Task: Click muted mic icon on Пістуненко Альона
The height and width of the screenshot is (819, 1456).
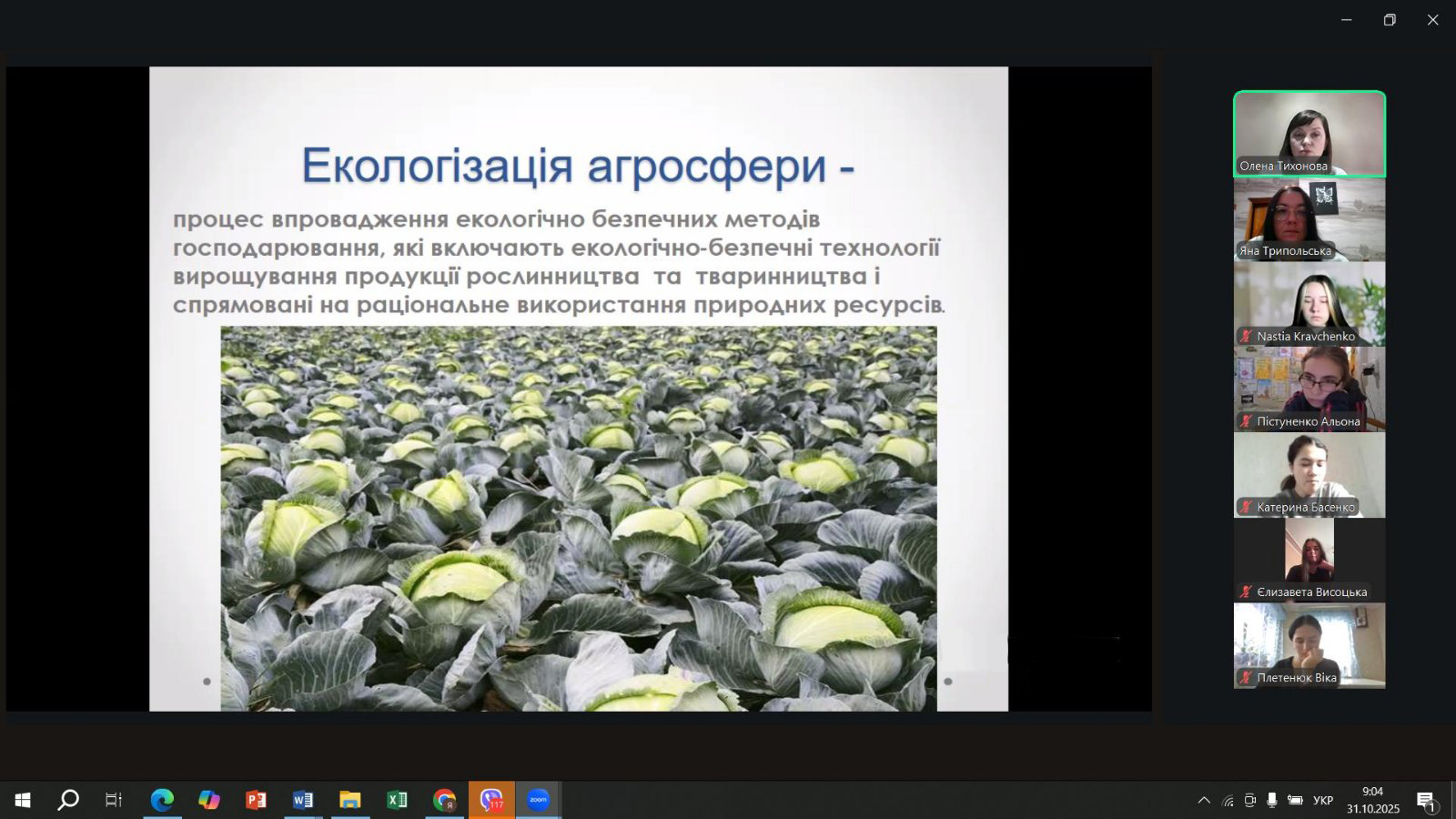Action: (1246, 421)
